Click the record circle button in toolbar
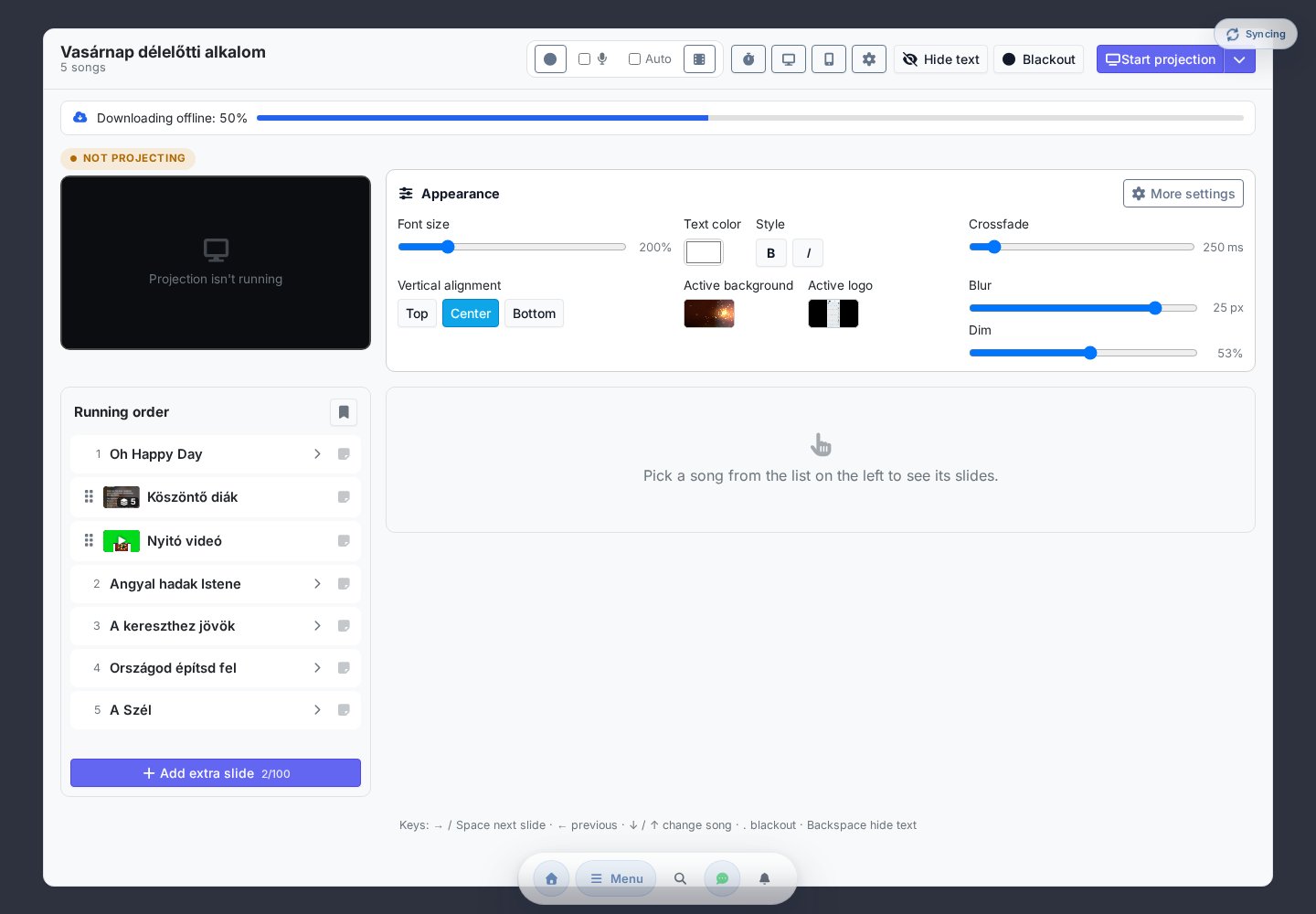The image size is (1316, 914). click(x=550, y=59)
